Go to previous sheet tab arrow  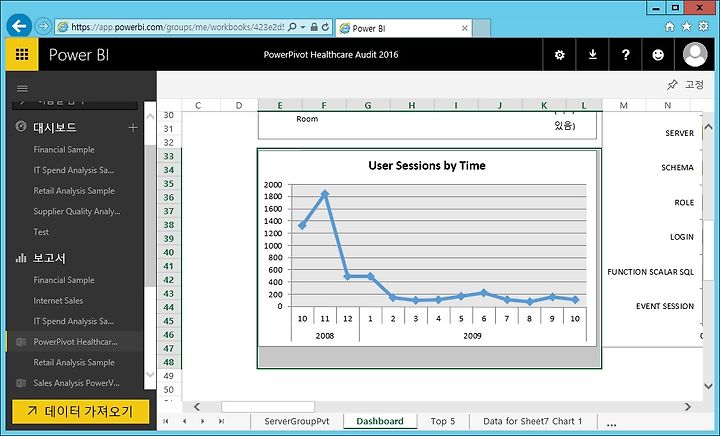(x=184, y=421)
